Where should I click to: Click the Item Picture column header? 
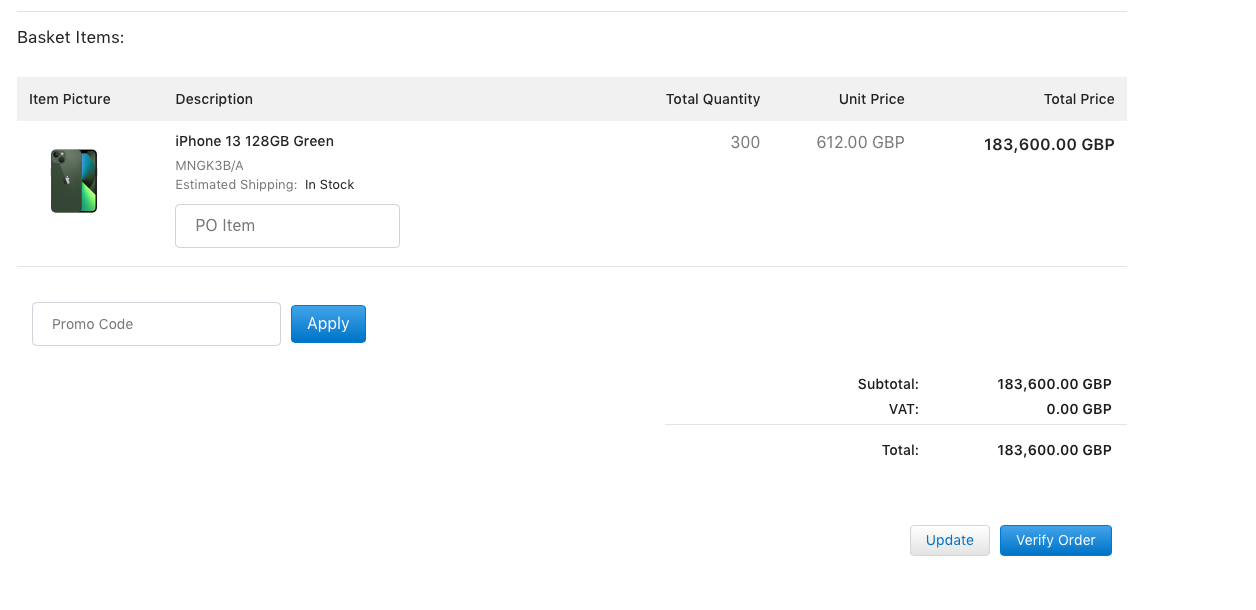(70, 99)
